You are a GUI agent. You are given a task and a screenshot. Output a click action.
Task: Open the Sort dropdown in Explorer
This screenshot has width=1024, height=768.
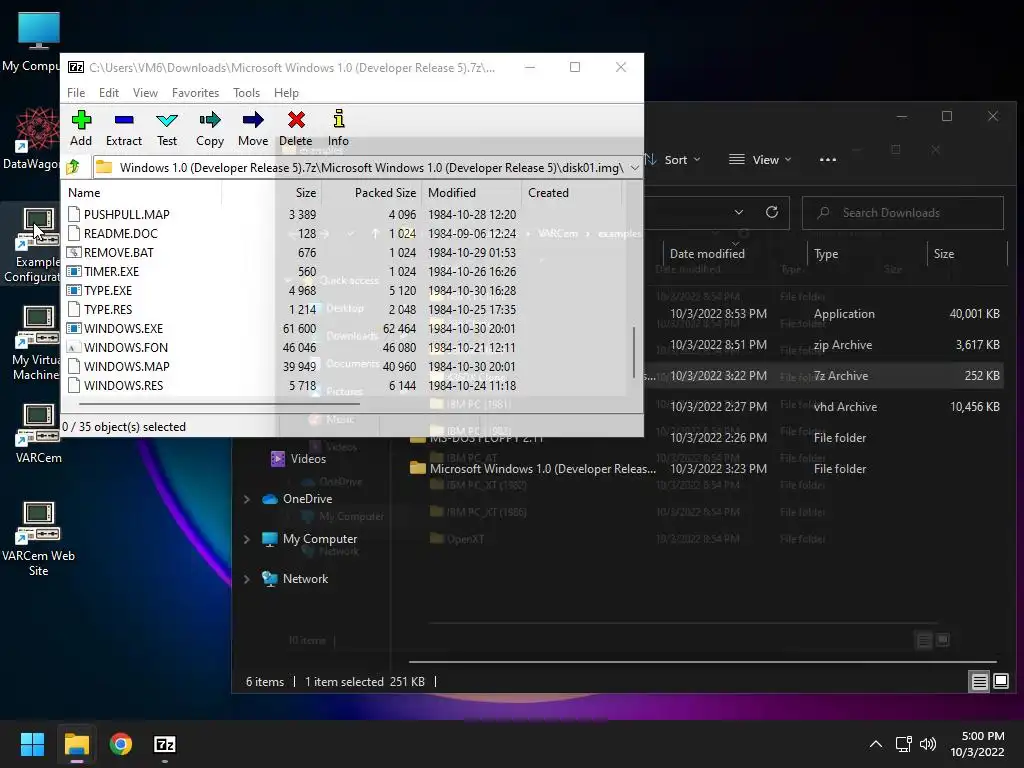673,160
